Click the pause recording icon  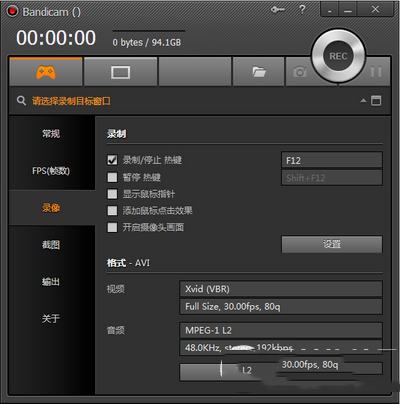tap(376, 72)
